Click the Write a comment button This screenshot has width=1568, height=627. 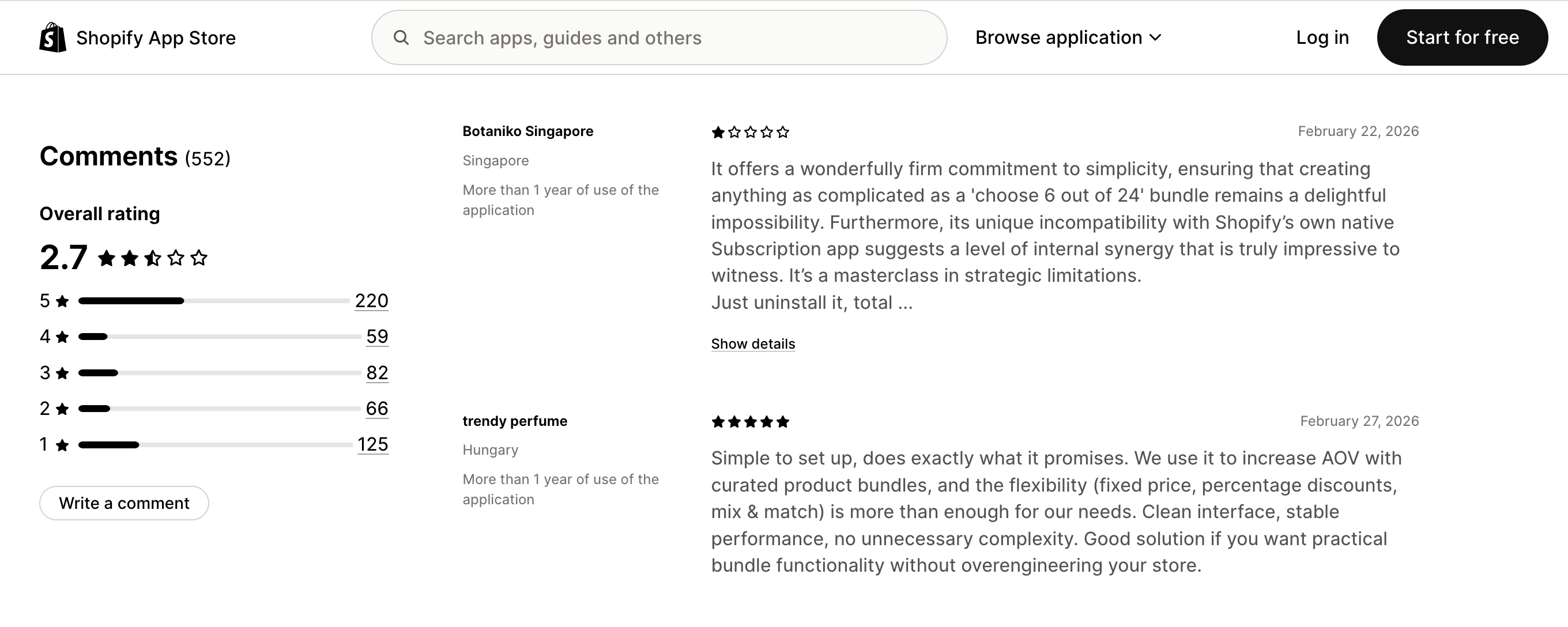pyautogui.click(x=123, y=503)
